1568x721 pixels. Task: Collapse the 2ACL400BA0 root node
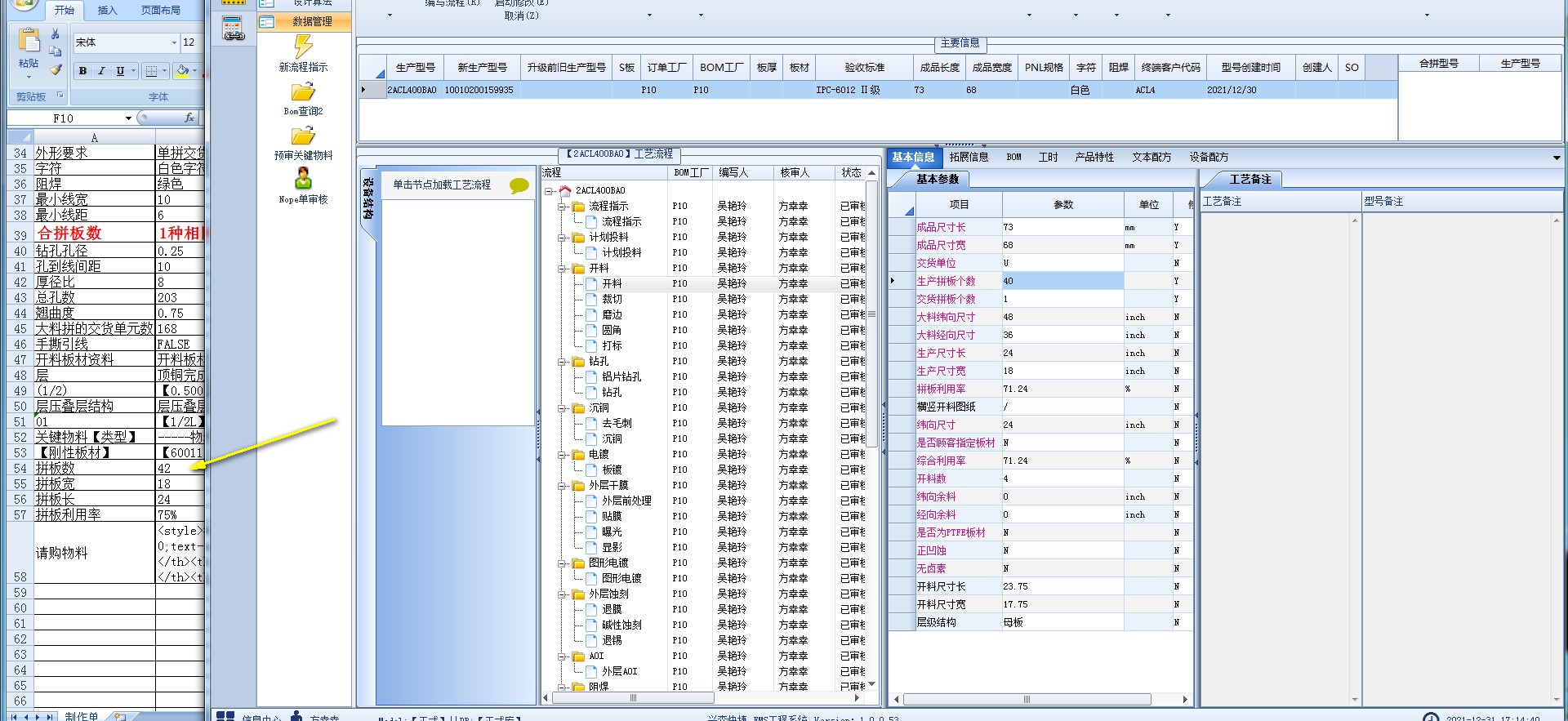[x=550, y=191]
